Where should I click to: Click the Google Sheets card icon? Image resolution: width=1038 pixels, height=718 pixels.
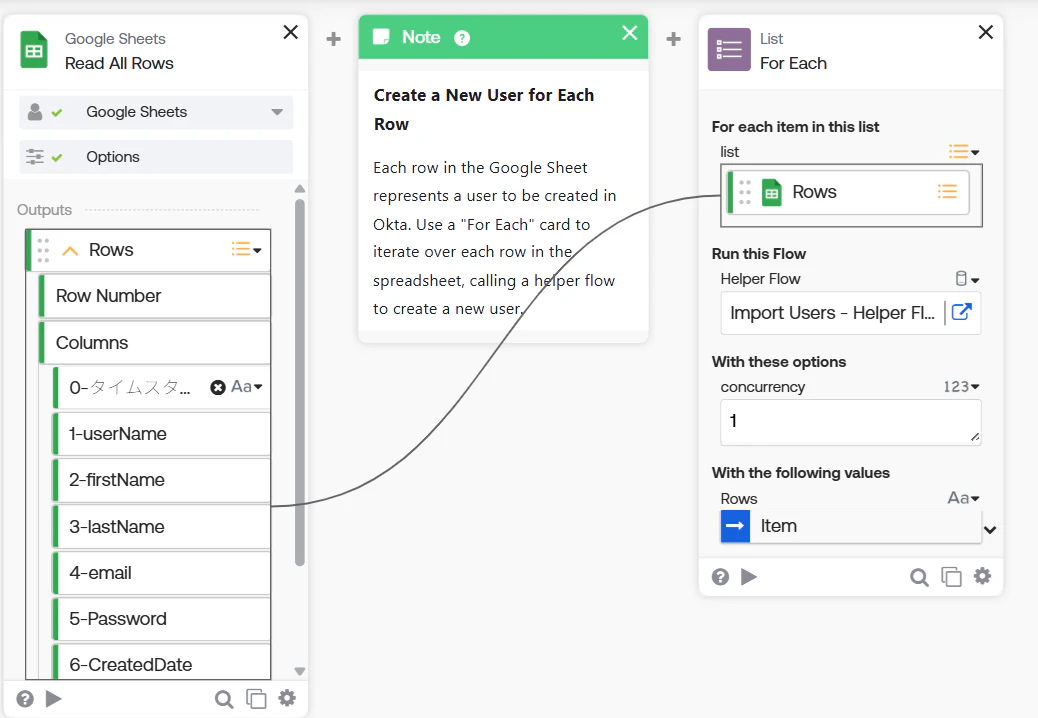pos(34,50)
